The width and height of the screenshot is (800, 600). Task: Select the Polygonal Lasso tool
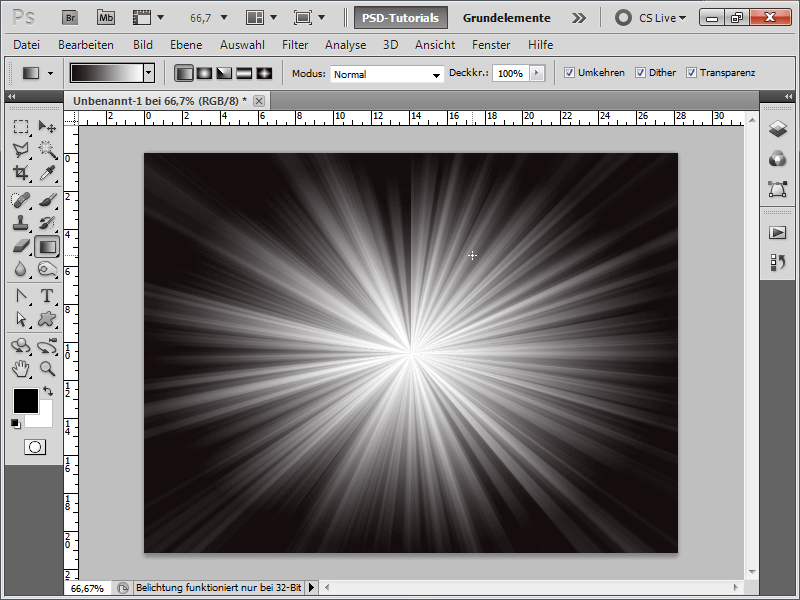[21, 149]
